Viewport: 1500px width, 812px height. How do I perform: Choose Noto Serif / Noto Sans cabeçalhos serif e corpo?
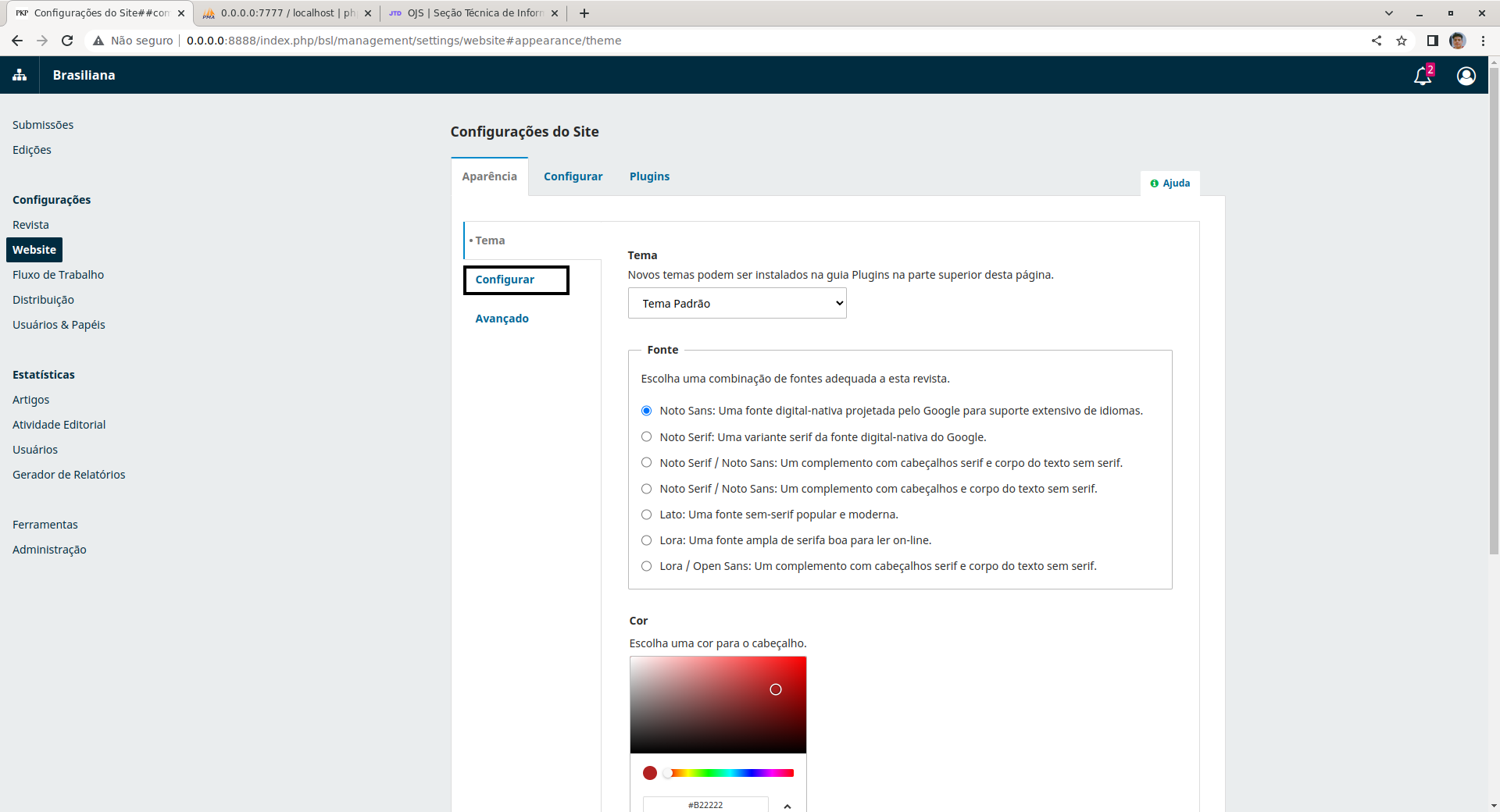coord(646,462)
